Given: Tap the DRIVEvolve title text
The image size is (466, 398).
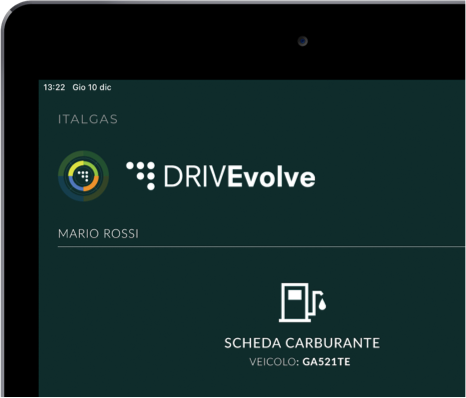Looking at the screenshot, I should click(239, 176).
